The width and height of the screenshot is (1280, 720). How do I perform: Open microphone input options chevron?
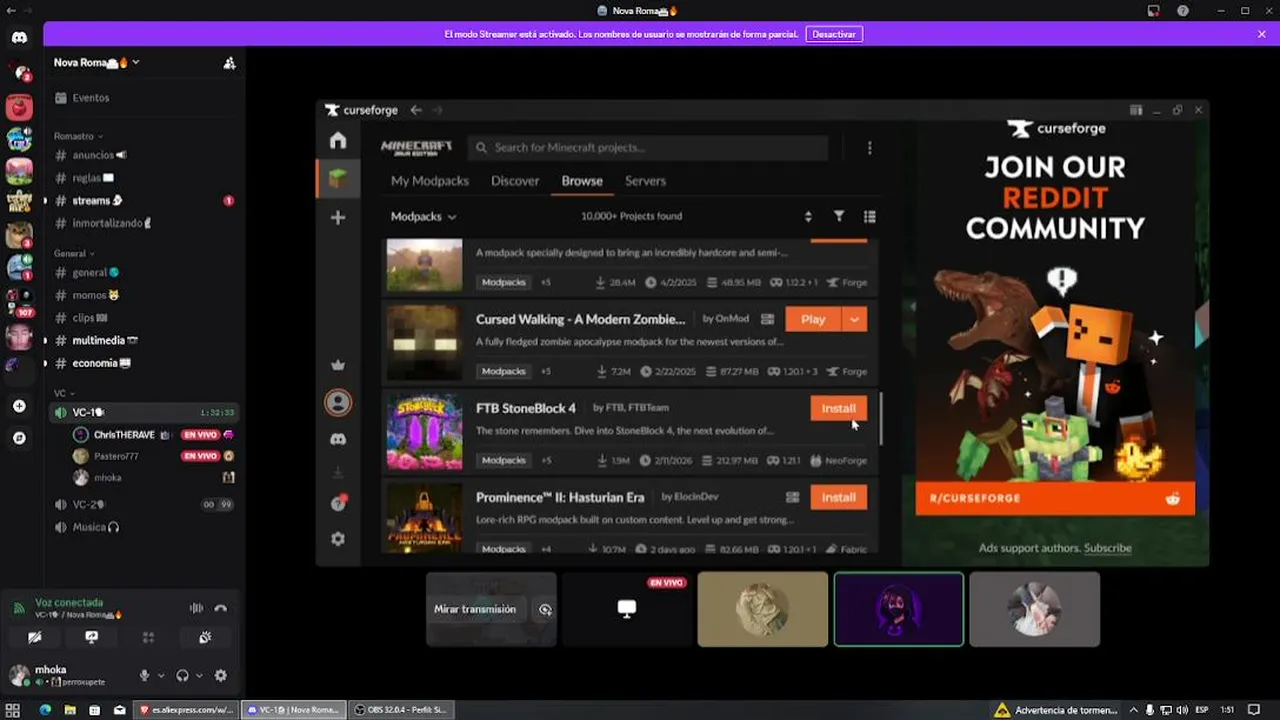[159, 675]
